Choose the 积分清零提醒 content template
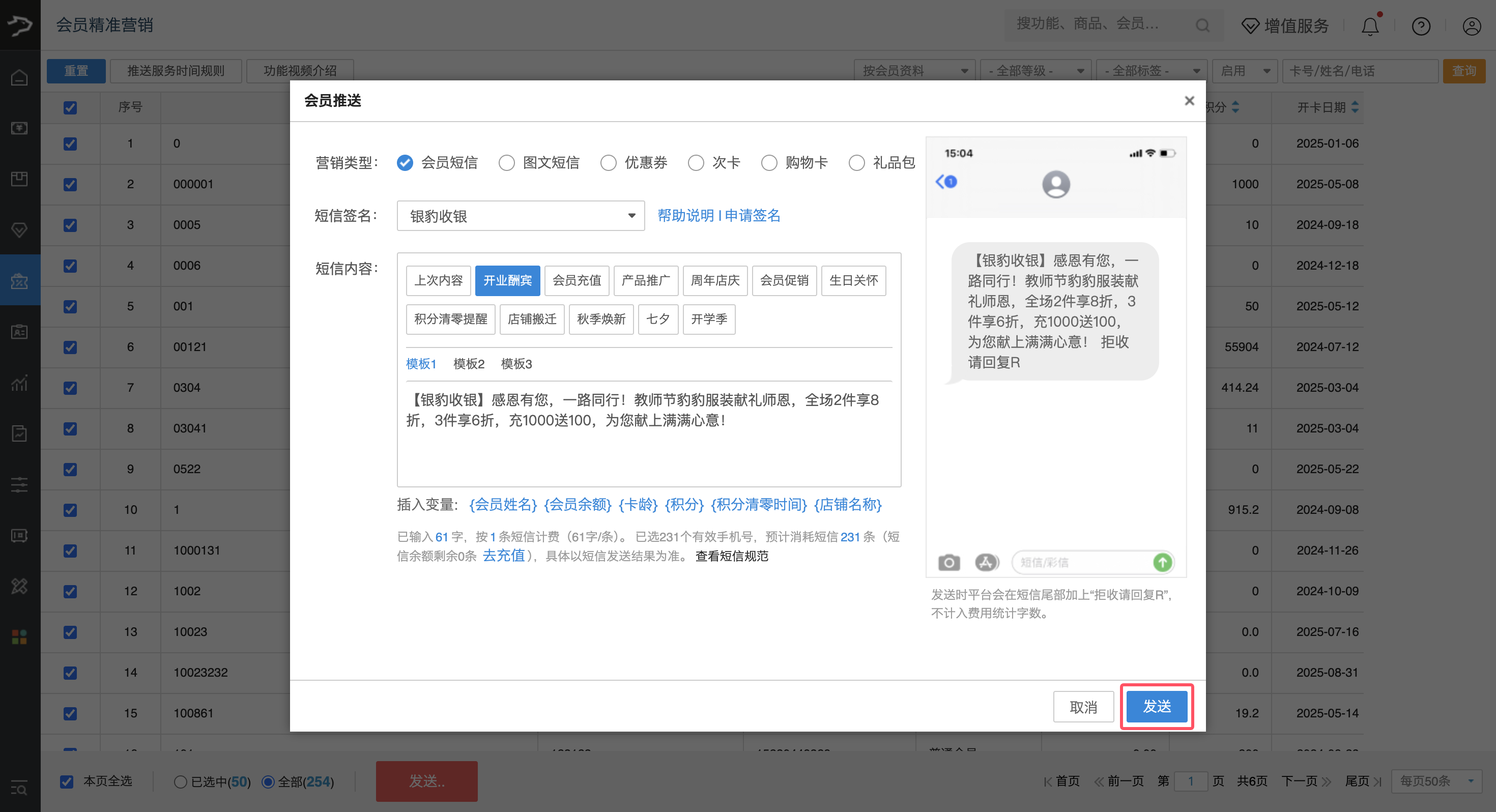1496x812 pixels. [x=451, y=319]
